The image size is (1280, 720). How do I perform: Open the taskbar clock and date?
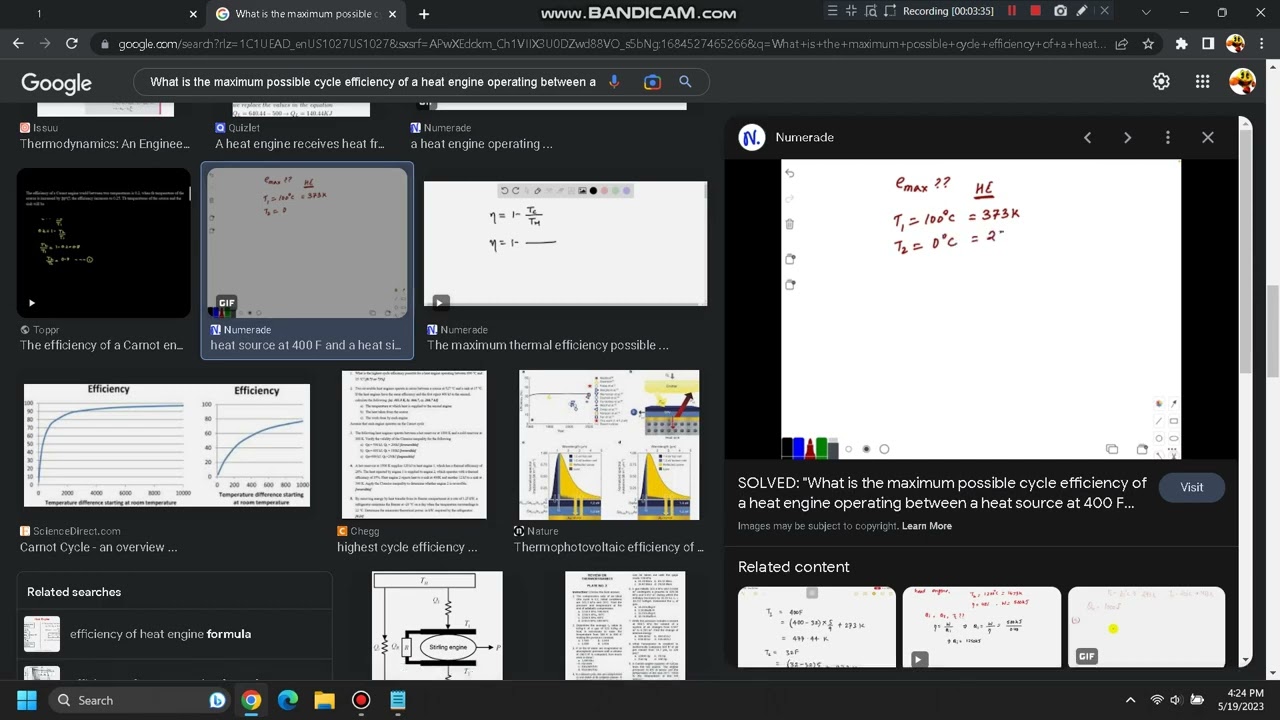1241,700
